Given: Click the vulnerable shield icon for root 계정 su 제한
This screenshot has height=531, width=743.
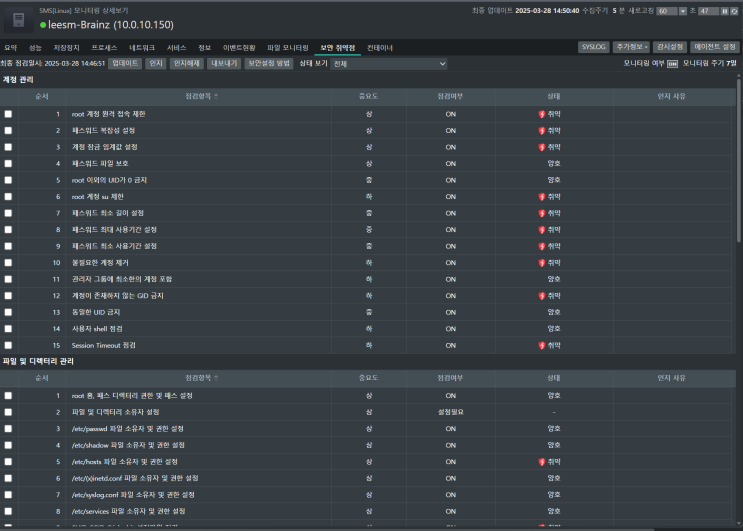Looking at the screenshot, I should (x=542, y=197).
